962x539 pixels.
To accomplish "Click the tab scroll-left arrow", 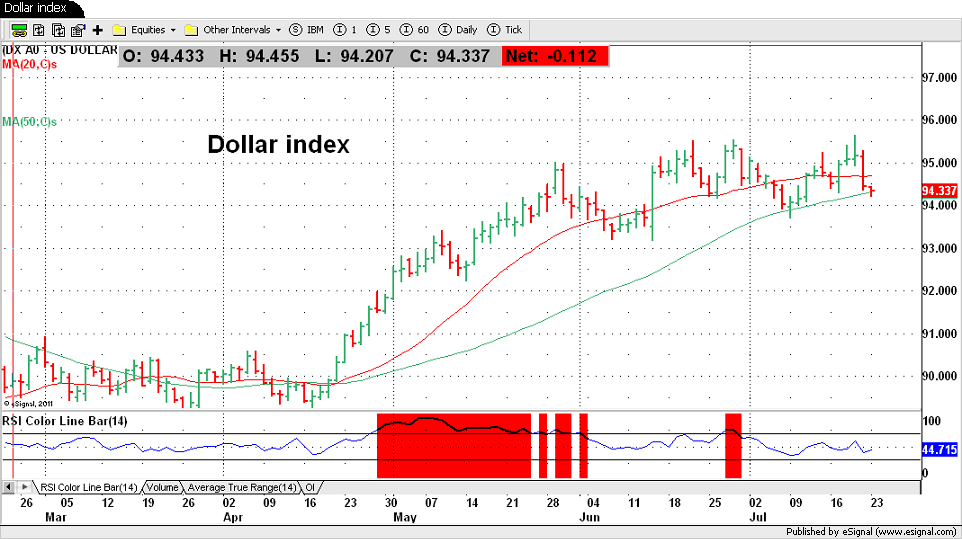I will click(9, 487).
